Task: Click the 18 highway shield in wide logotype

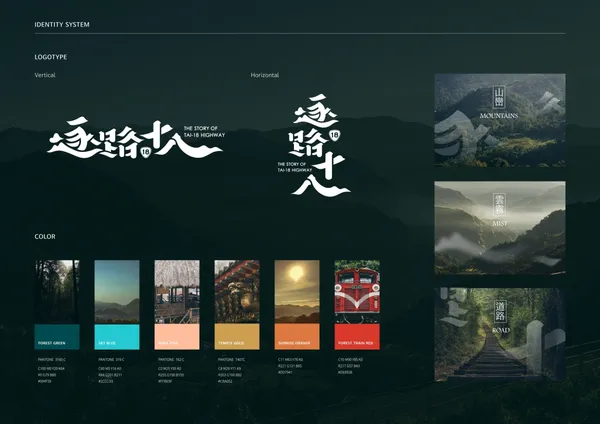Action: [x=146, y=152]
